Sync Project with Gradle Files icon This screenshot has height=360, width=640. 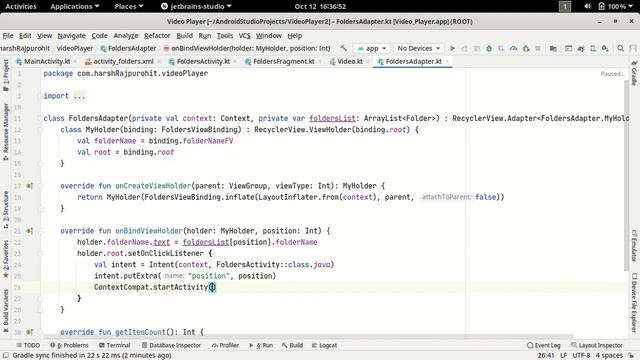coord(581,48)
